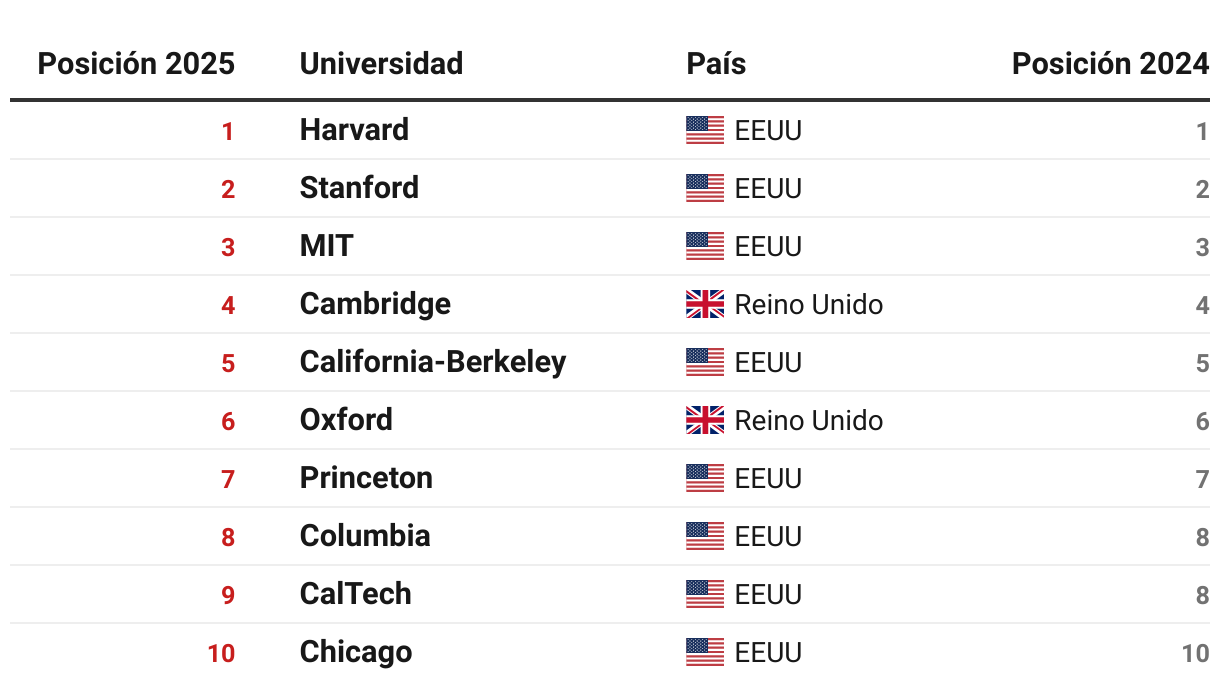Click the US flag in Princeton row

tap(704, 479)
